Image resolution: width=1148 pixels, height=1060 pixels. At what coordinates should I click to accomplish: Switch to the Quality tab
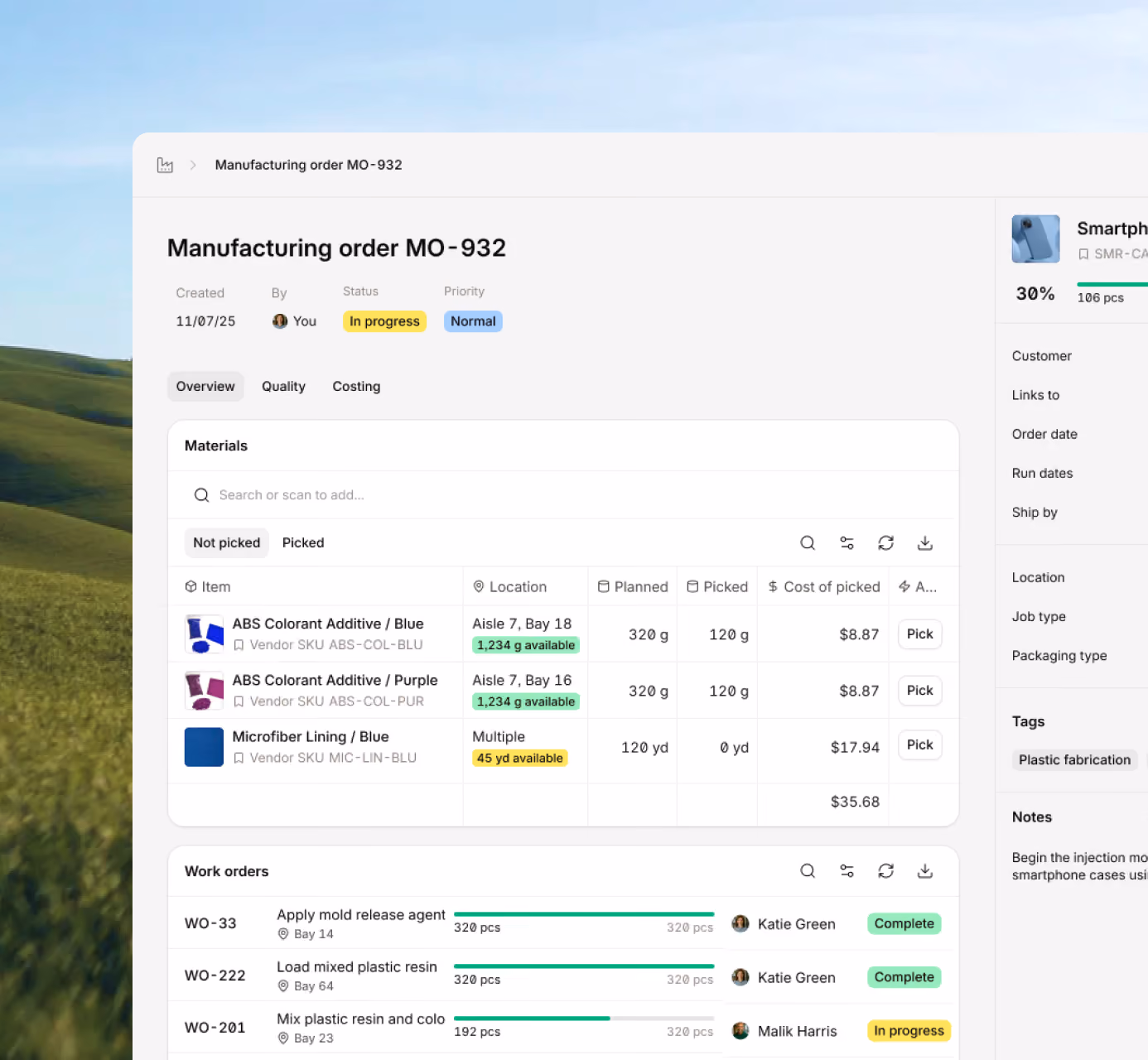(x=283, y=387)
